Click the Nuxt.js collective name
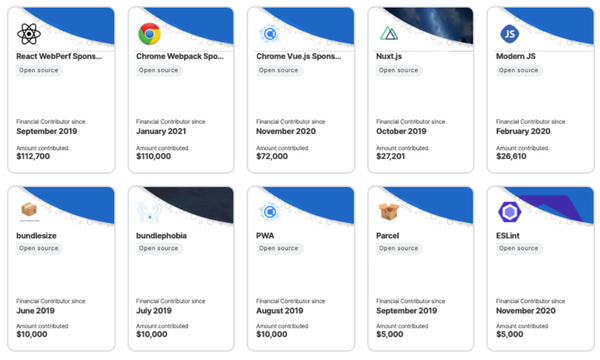 point(389,56)
